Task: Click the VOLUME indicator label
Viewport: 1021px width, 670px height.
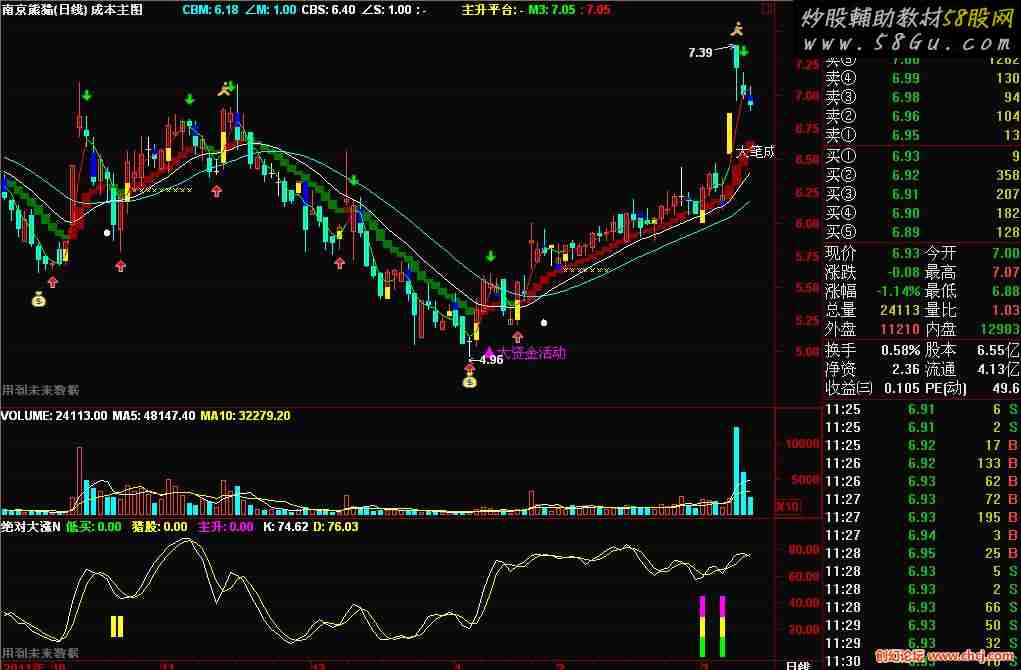Action: tap(25, 415)
